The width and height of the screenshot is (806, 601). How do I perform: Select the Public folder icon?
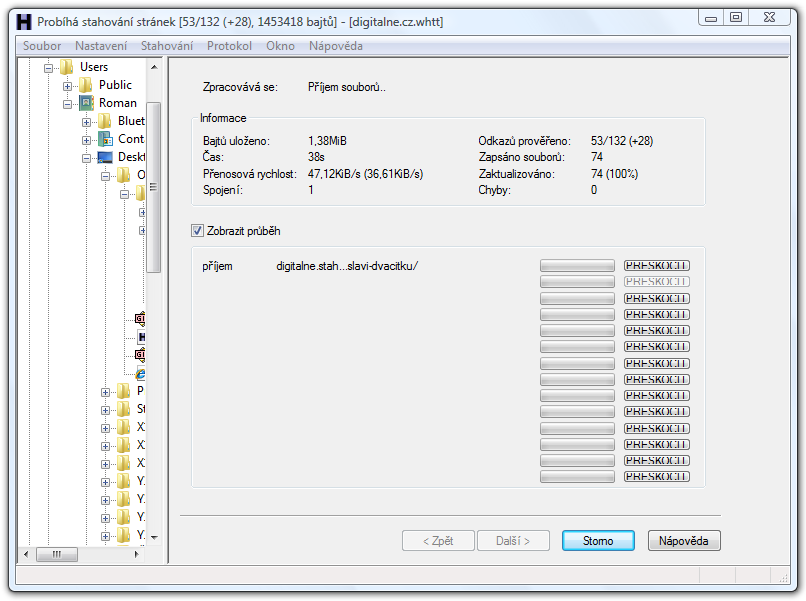pos(86,85)
